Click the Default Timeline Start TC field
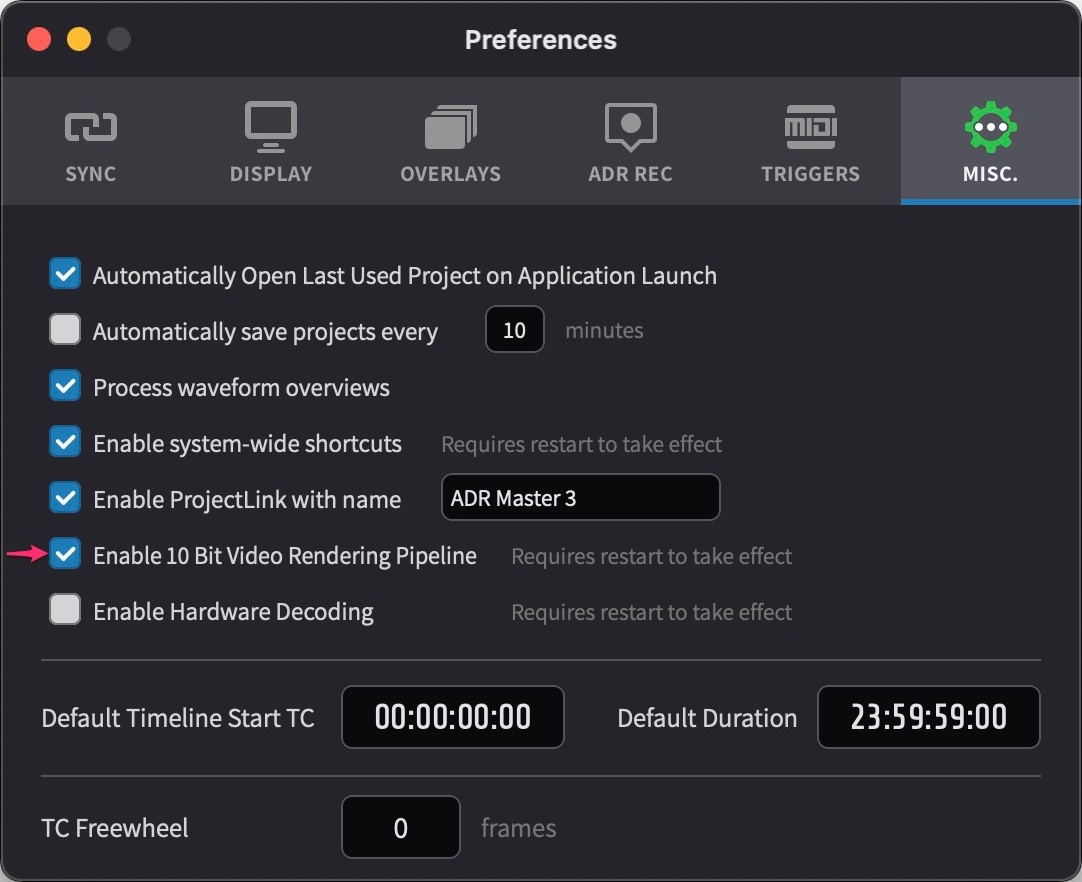This screenshot has height=882, width=1082. [x=453, y=717]
